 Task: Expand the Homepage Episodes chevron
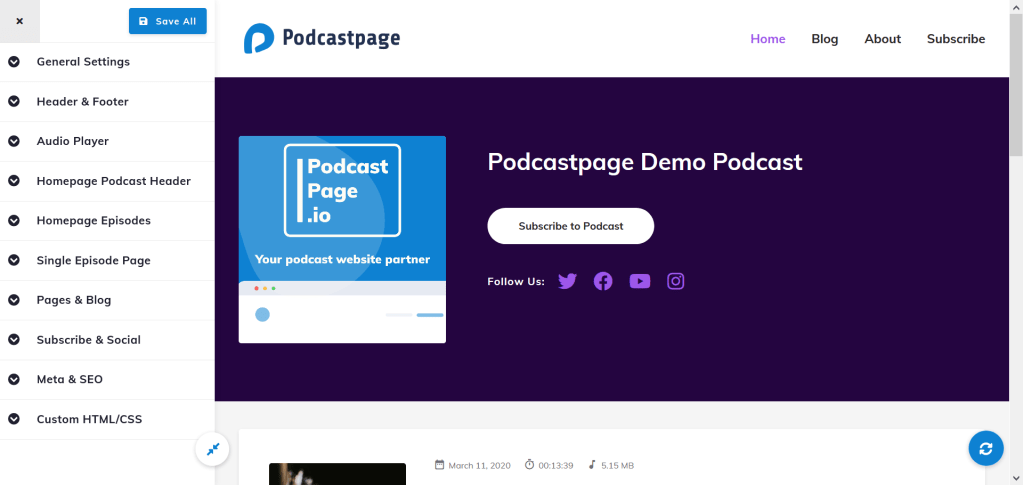pos(14,221)
